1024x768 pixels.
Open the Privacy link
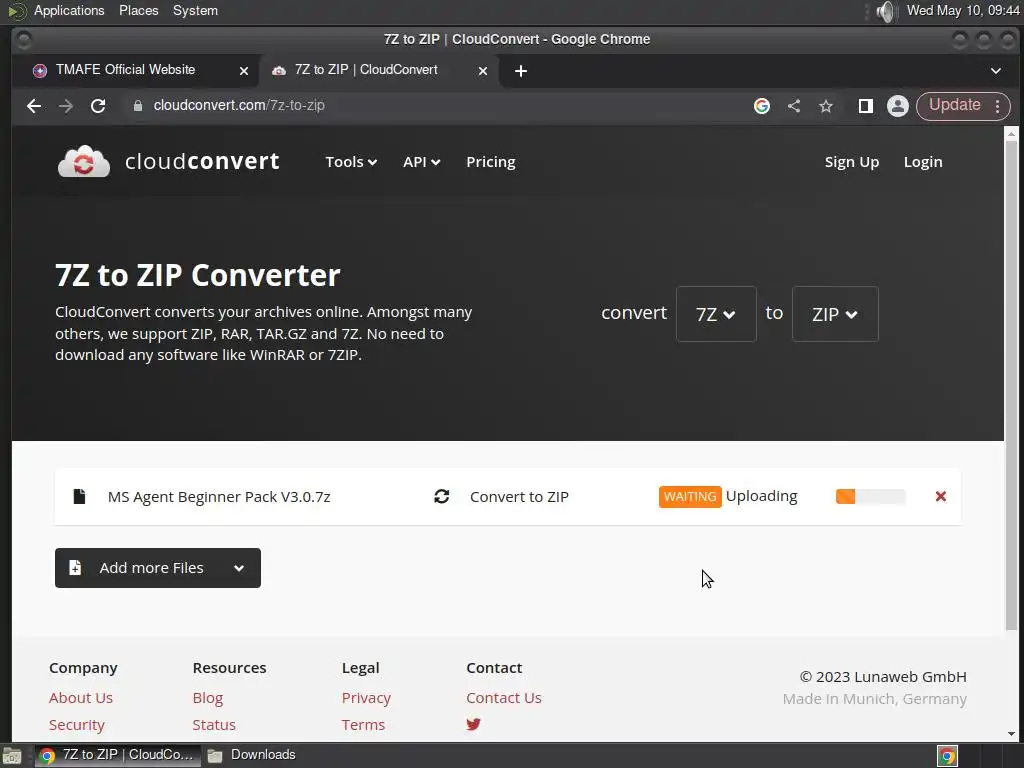point(366,697)
